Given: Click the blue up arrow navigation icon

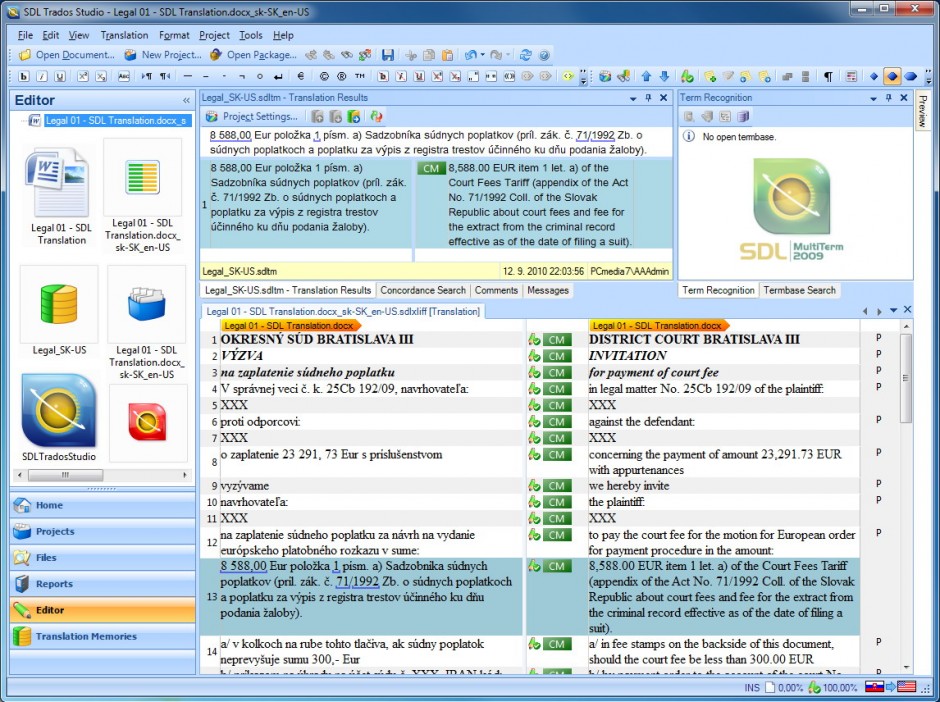Looking at the screenshot, I should click(646, 76).
